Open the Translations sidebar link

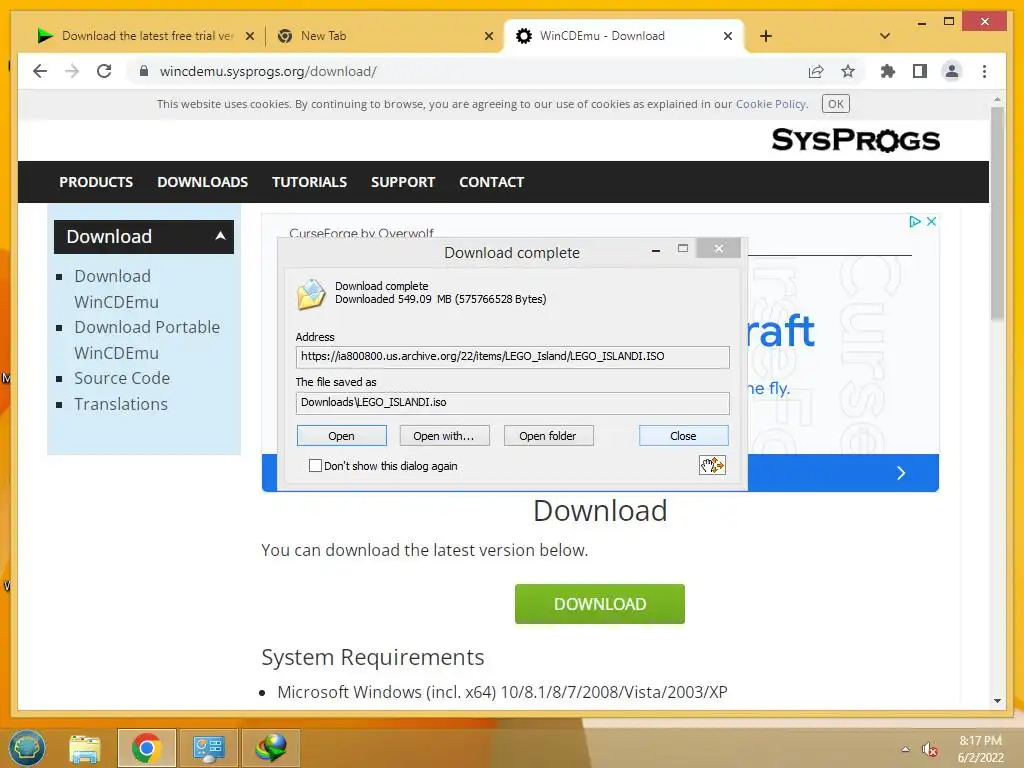pos(121,404)
